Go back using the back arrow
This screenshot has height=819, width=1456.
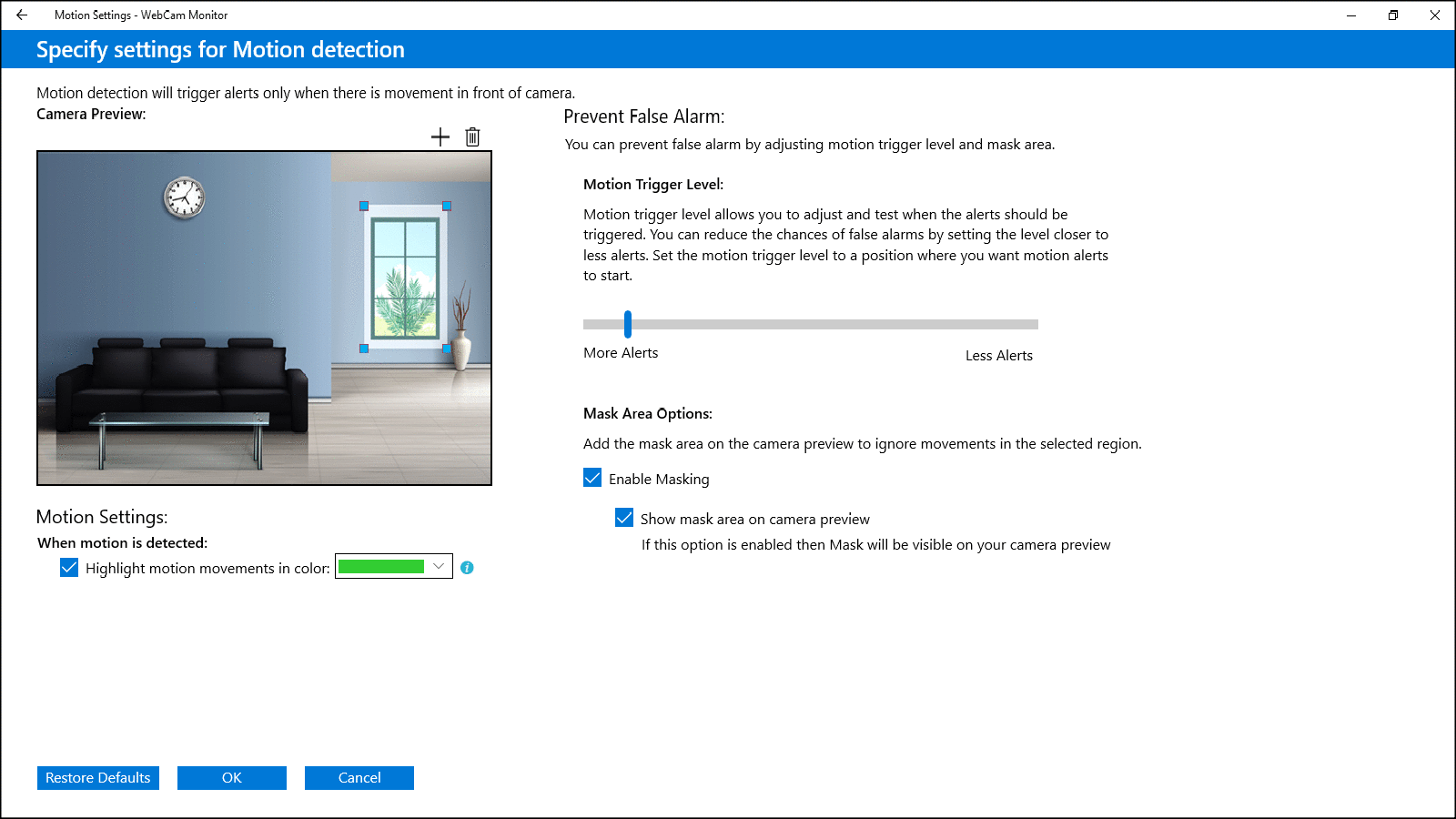[x=22, y=15]
